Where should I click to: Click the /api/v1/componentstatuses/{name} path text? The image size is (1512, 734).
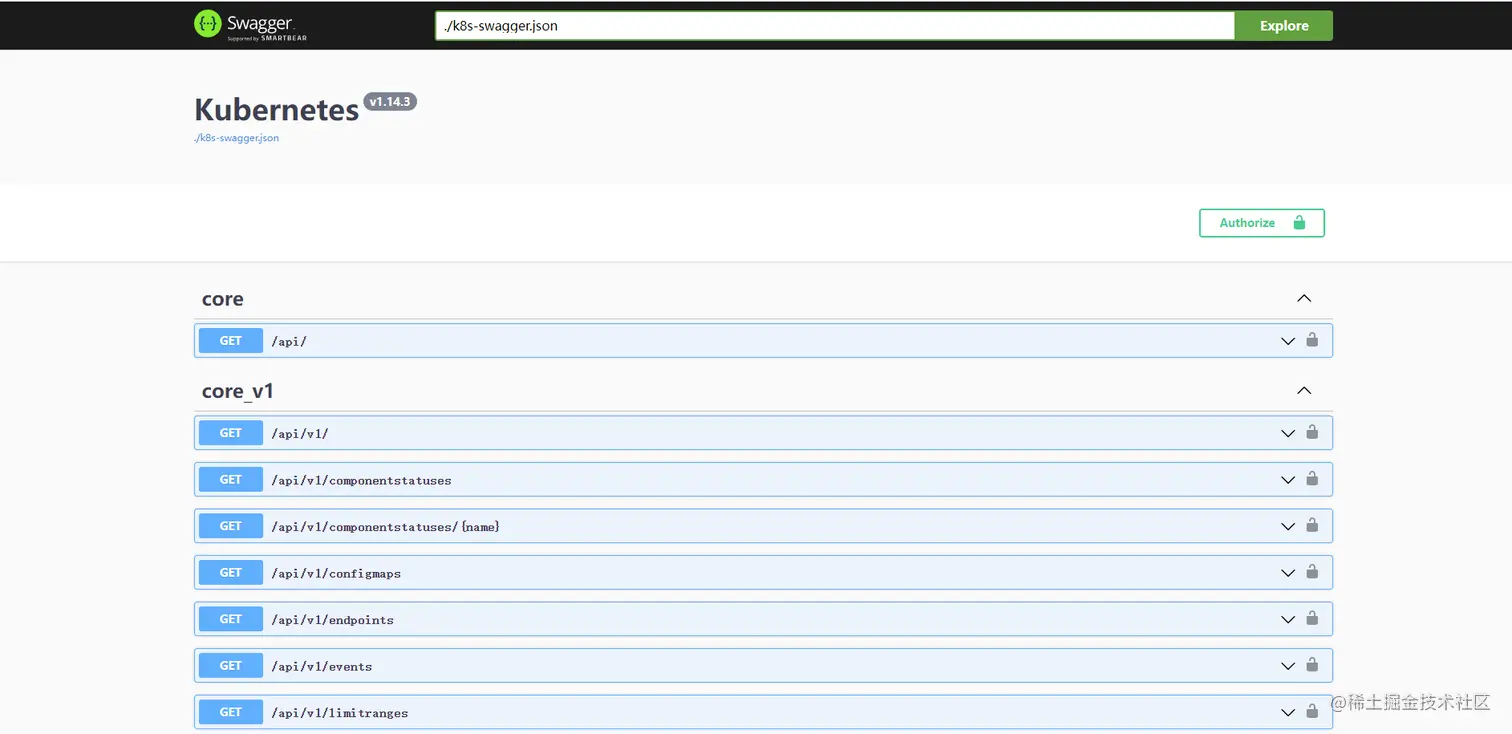(385, 527)
